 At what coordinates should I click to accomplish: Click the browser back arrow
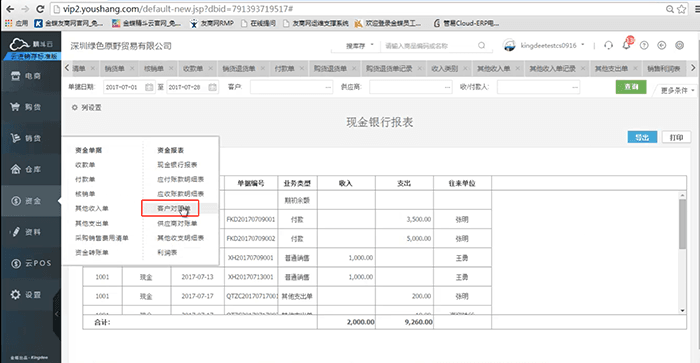(10, 8)
